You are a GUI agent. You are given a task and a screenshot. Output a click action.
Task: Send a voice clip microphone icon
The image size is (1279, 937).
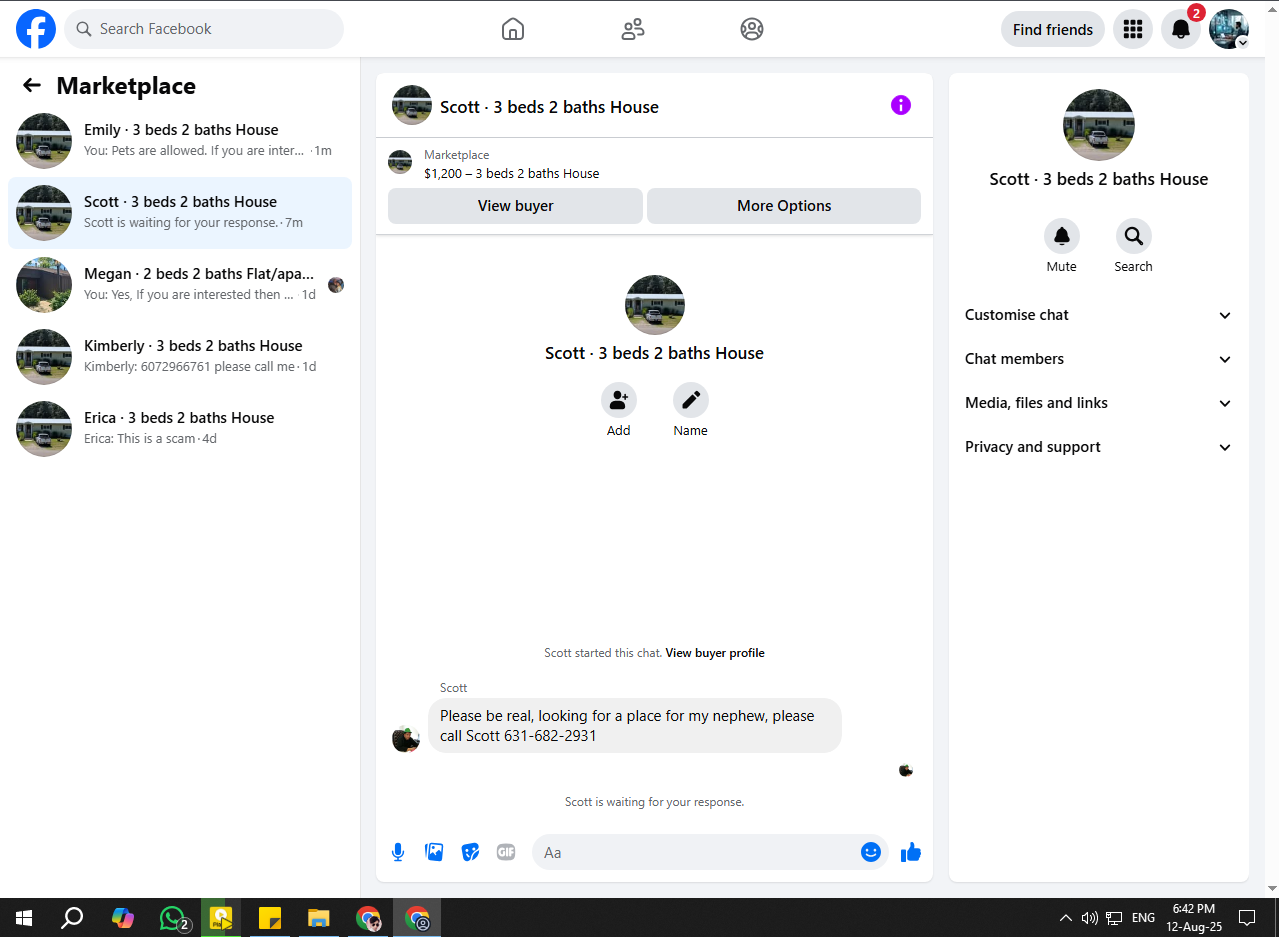tap(398, 852)
